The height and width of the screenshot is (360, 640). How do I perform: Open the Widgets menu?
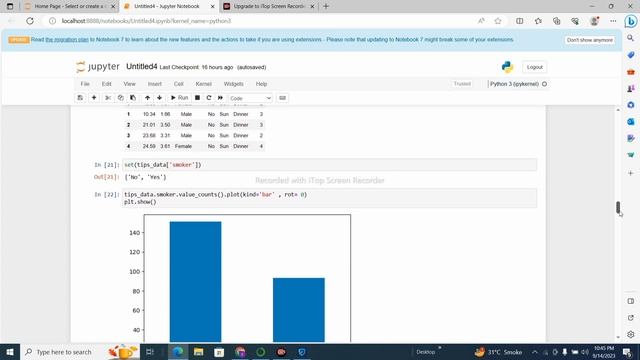(233, 84)
